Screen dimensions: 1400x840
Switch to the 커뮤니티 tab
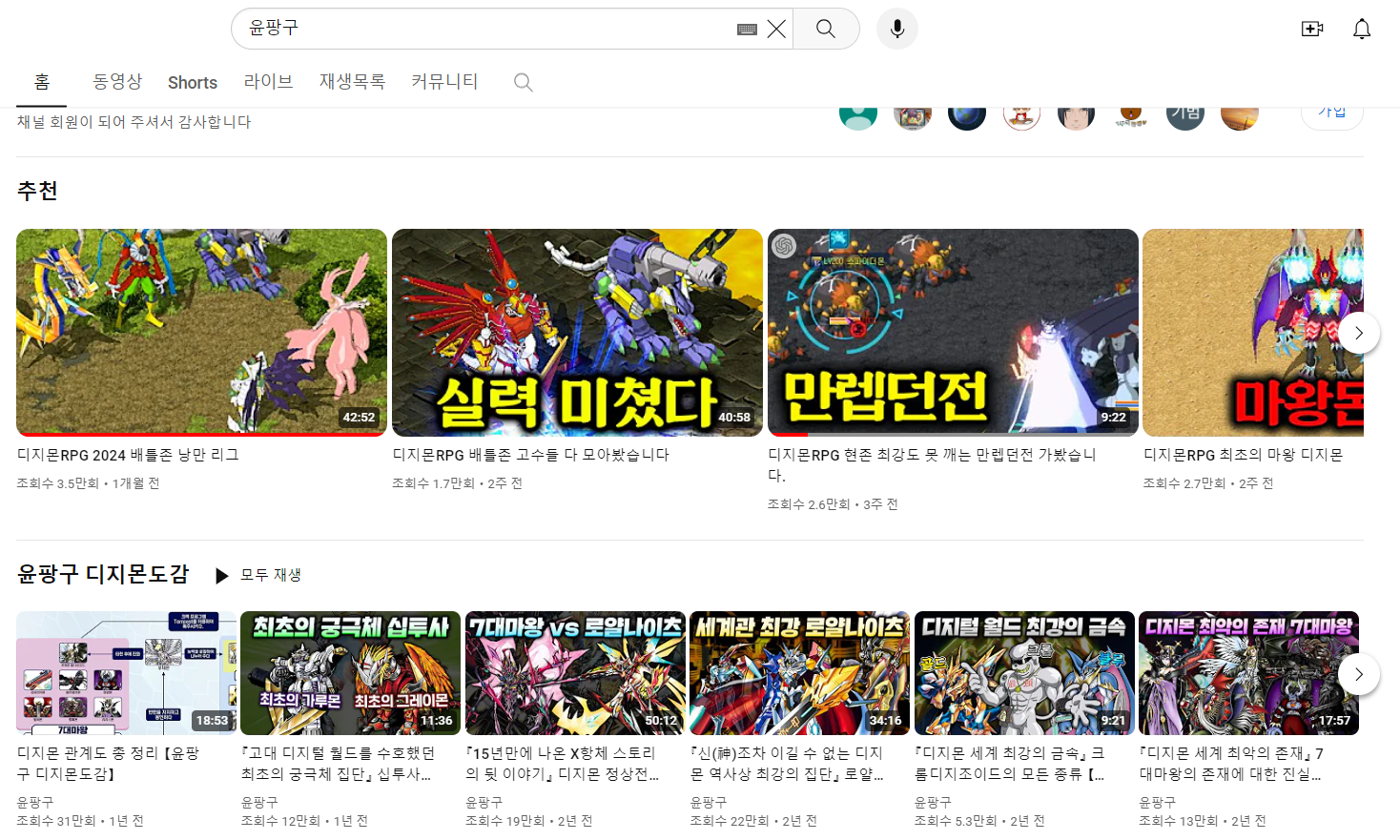[x=444, y=82]
